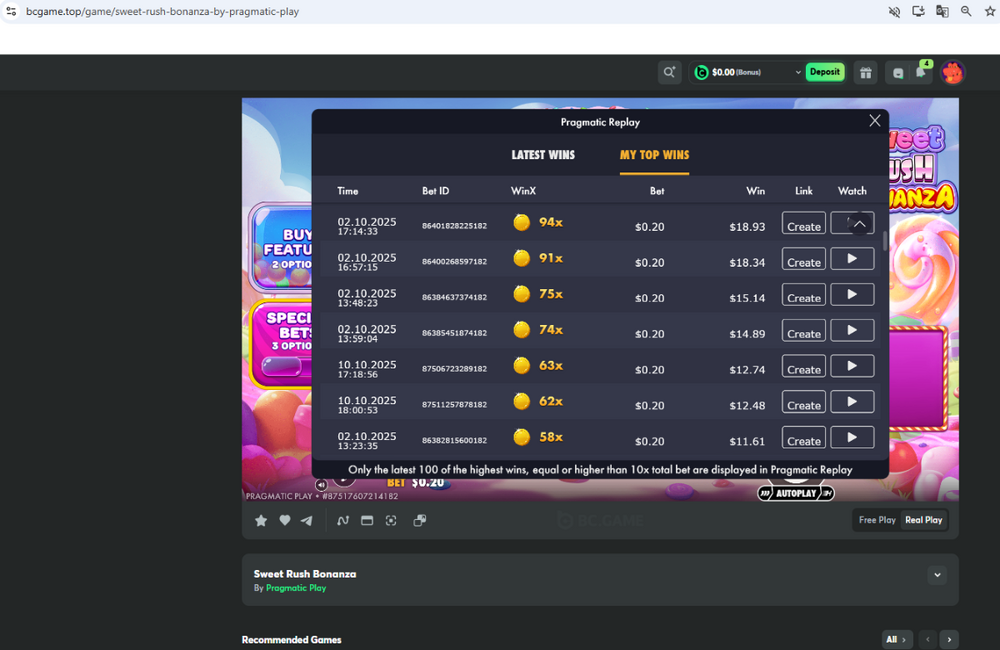Switch to Free Play mode
This screenshot has height=650, width=1000.
coord(876,519)
